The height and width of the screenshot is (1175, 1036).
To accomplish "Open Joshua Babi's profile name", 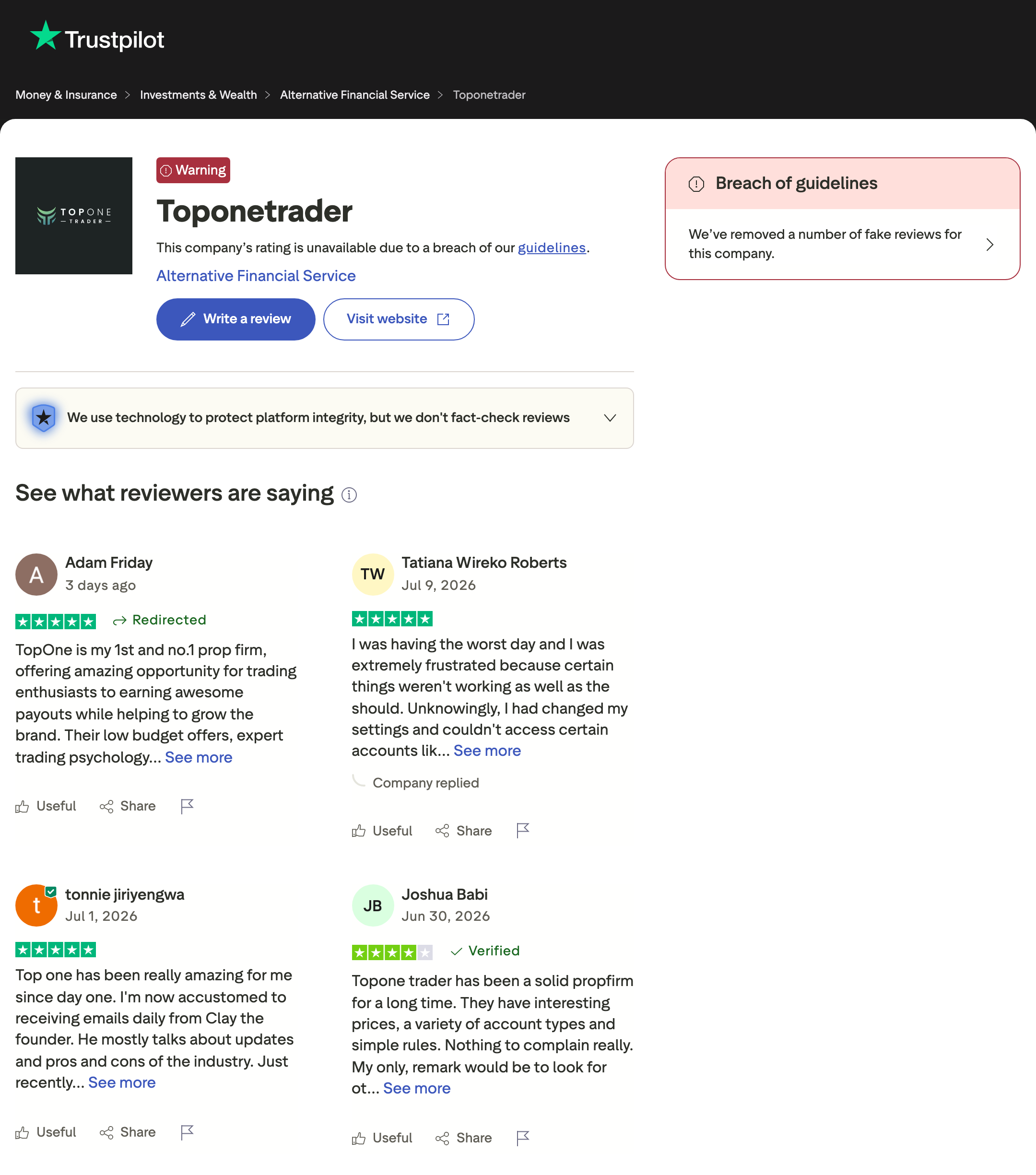I will click(445, 894).
